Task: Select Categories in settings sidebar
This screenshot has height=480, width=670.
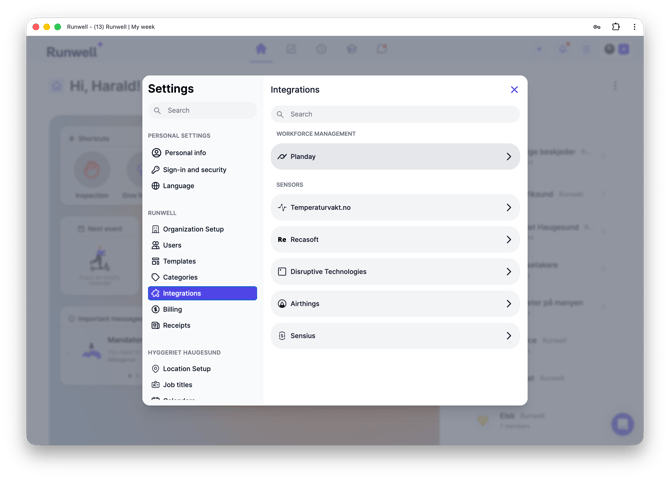Action: click(202, 277)
